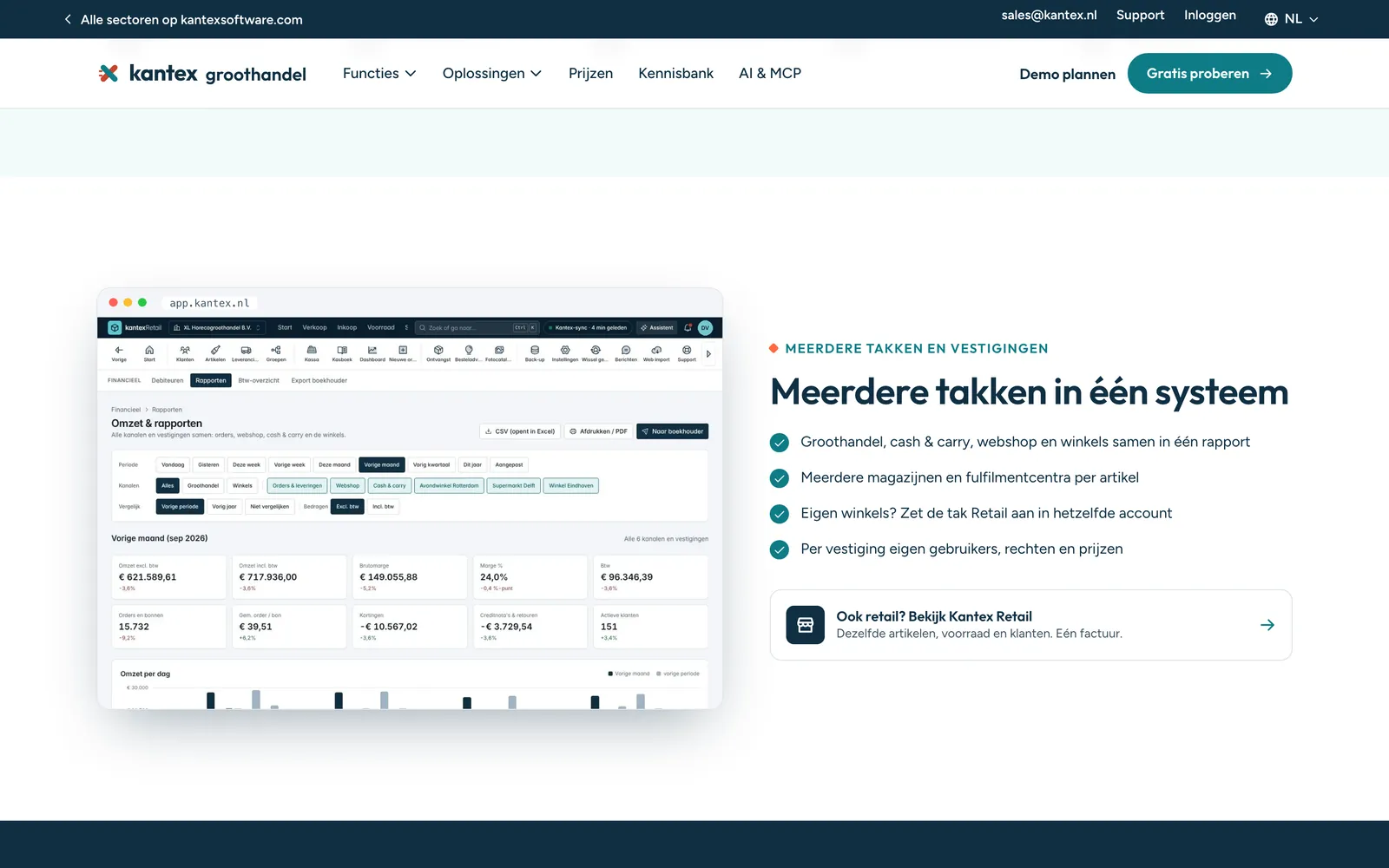Screen dimensions: 1389x868
Task: Click the Gratis proberen button
Action: coord(1209,74)
